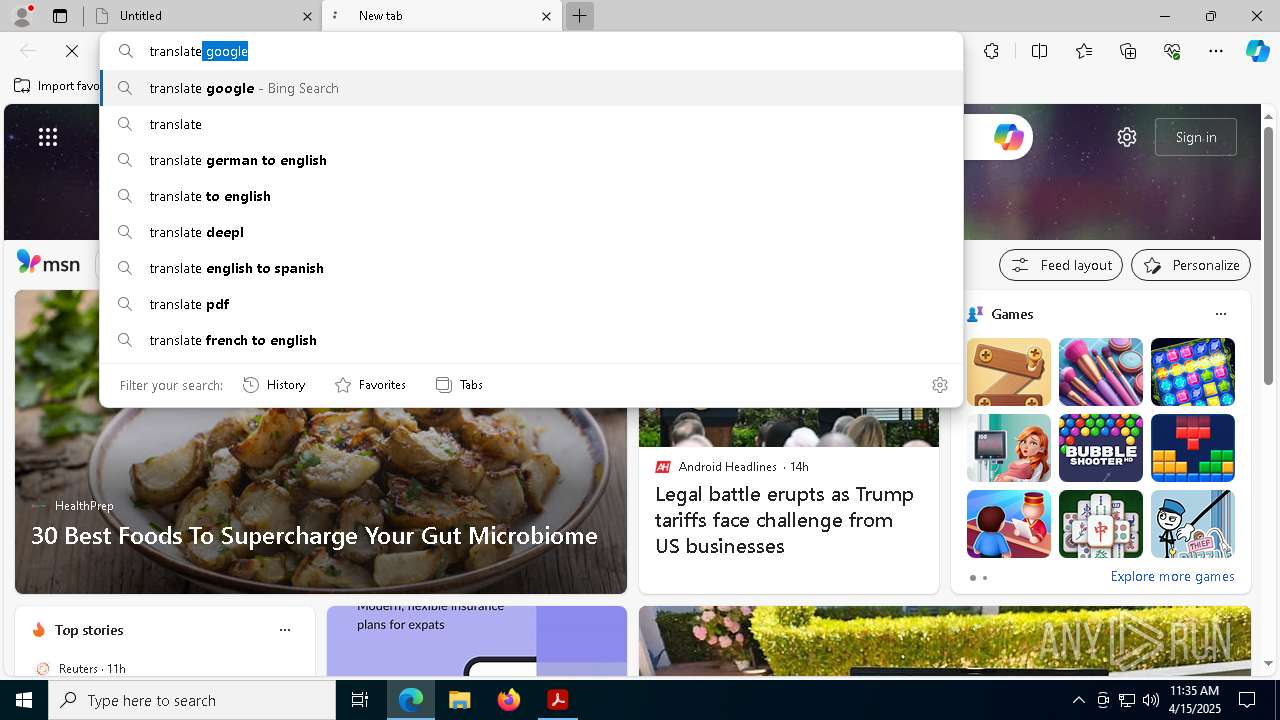The height and width of the screenshot is (720, 1280).
Task: Open Task View from taskbar
Action: [x=360, y=700]
